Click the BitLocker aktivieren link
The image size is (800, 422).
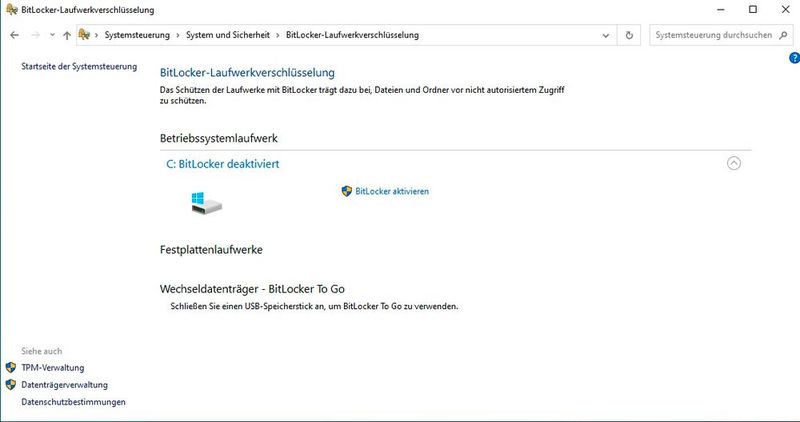[392, 191]
